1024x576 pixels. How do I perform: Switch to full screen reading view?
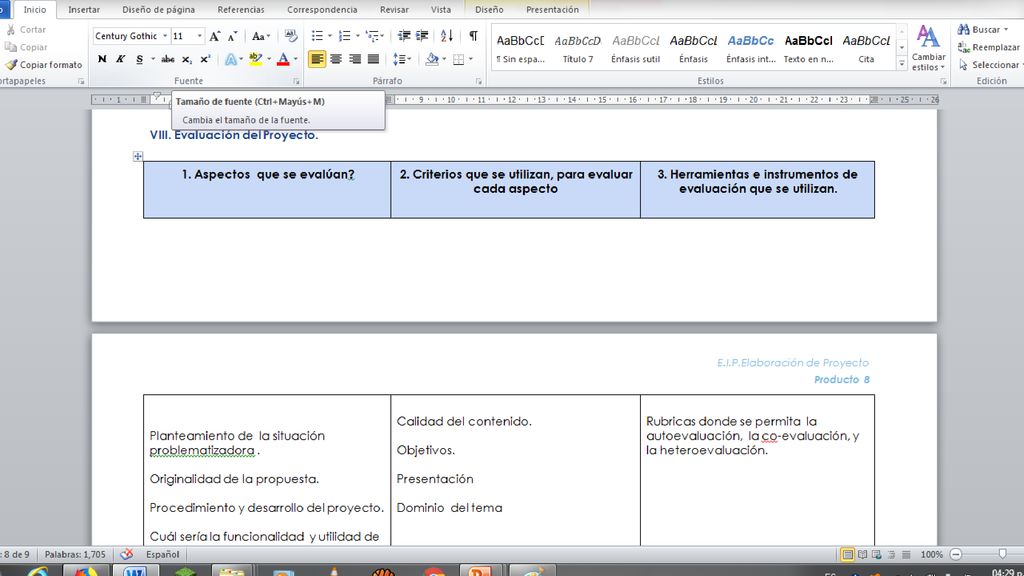pos(863,554)
